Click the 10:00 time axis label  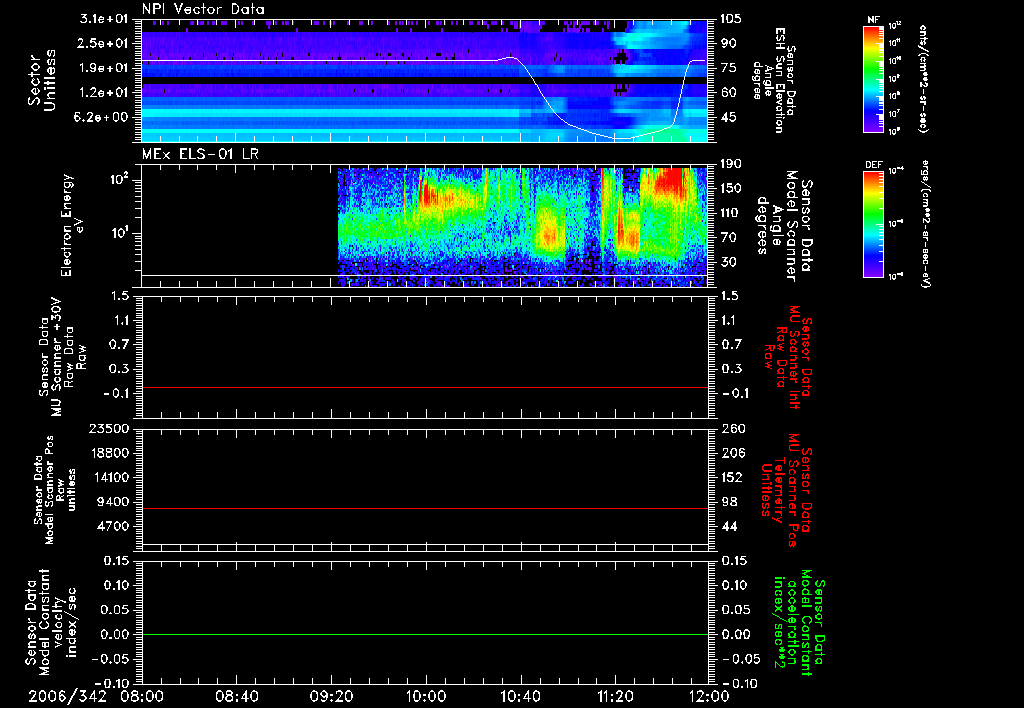[x=426, y=695]
